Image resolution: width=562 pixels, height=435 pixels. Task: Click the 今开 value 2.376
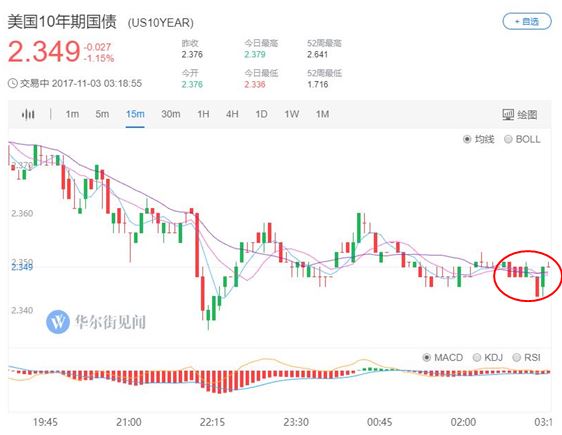[x=192, y=85]
